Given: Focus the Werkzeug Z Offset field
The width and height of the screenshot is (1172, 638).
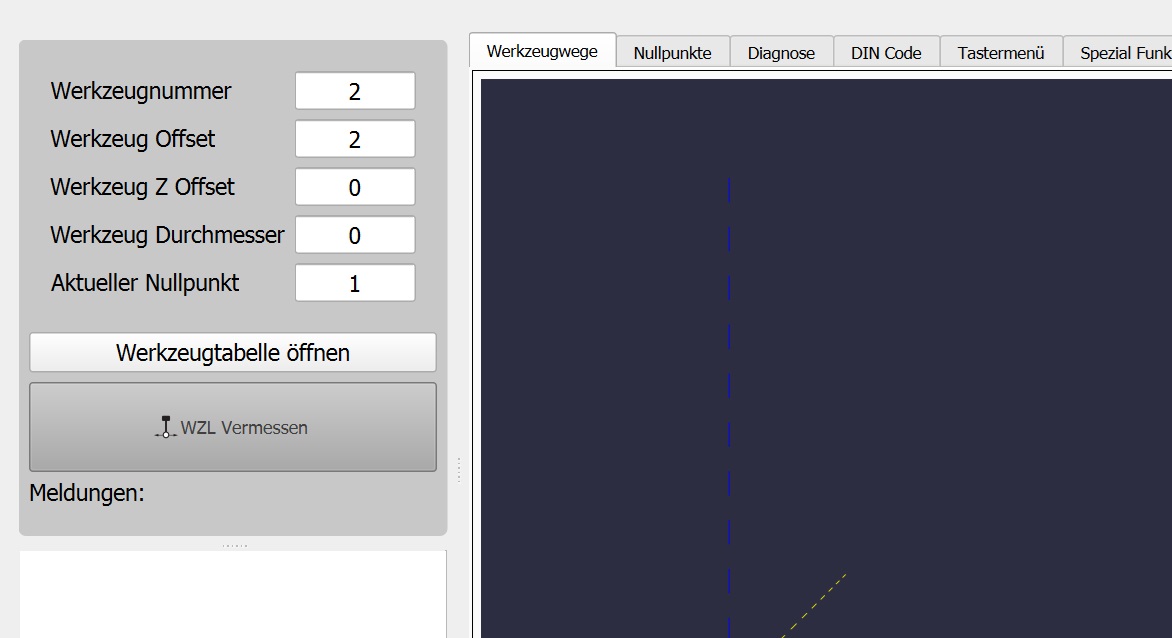Looking at the screenshot, I should 355,187.
